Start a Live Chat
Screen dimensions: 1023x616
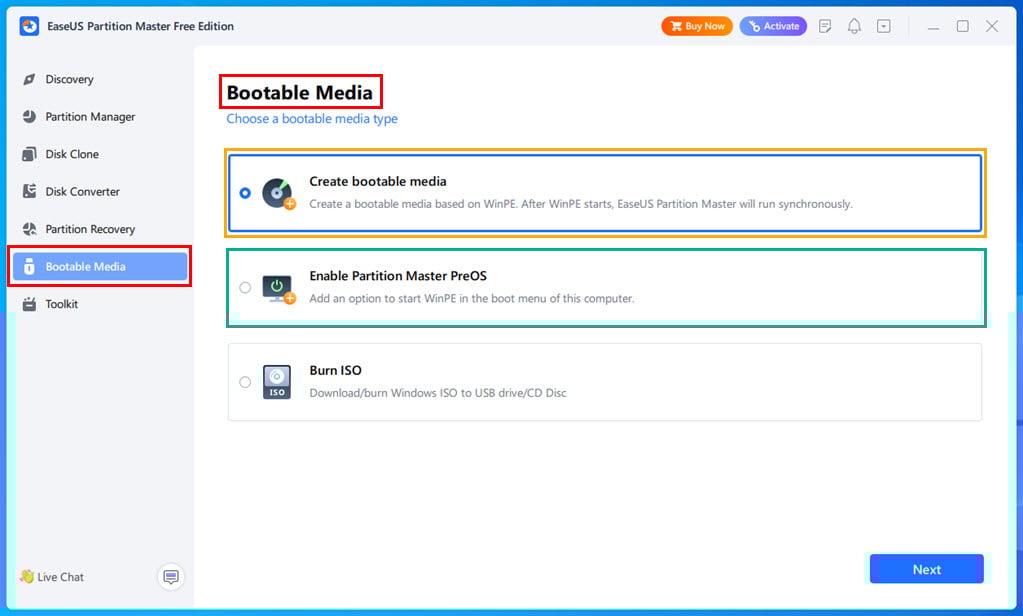click(x=52, y=577)
